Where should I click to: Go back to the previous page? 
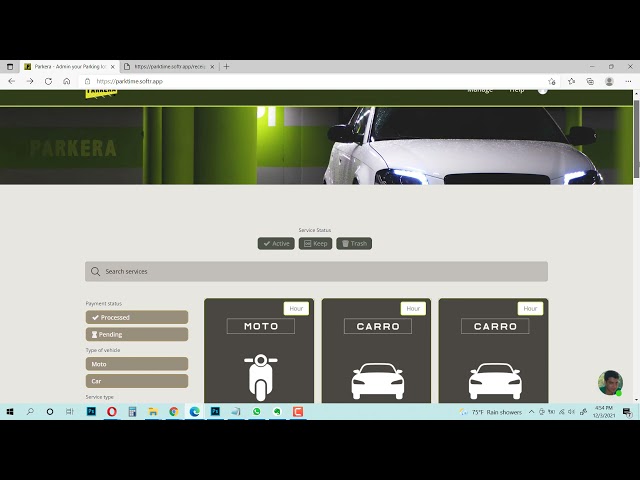coord(11,81)
